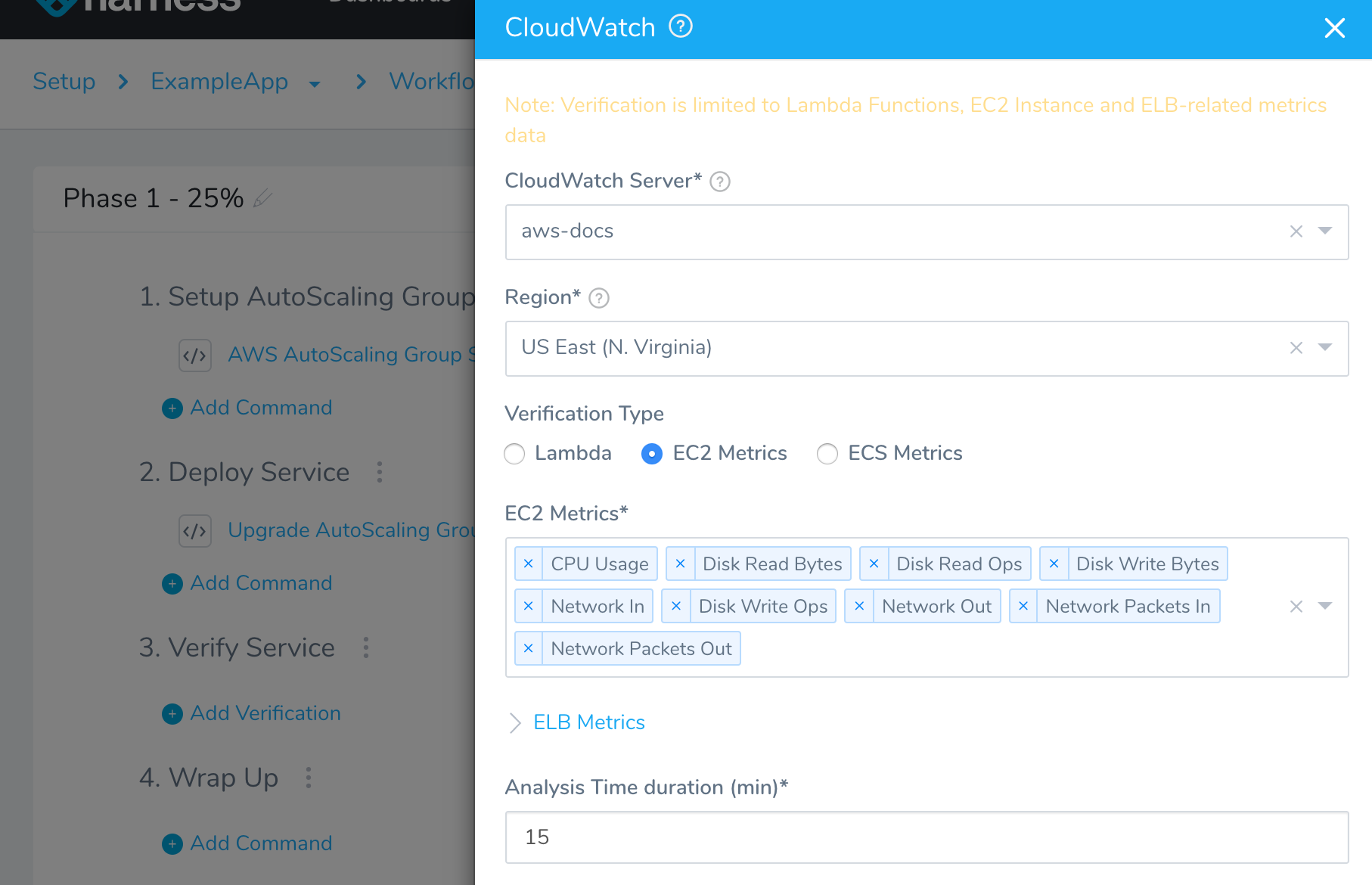The width and height of the screenshot is (1372, 885).
Task: Expand the ELB Metrics section
Action: tap(515, 723)
